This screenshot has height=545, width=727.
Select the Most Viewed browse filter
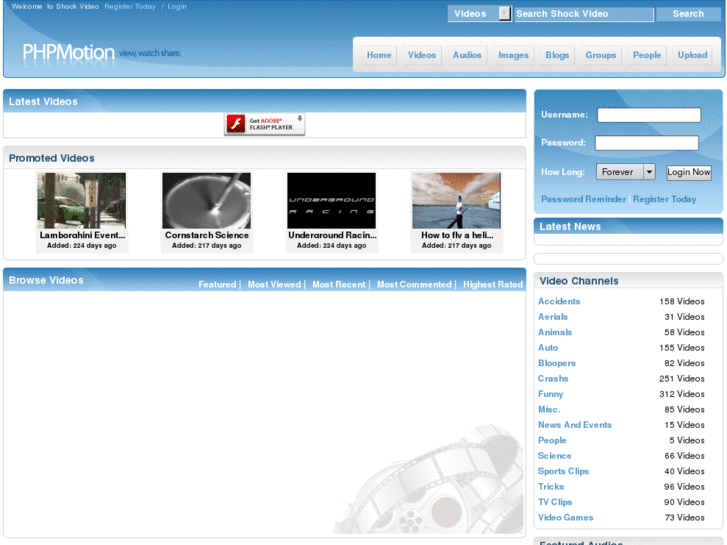coord(274,284)
